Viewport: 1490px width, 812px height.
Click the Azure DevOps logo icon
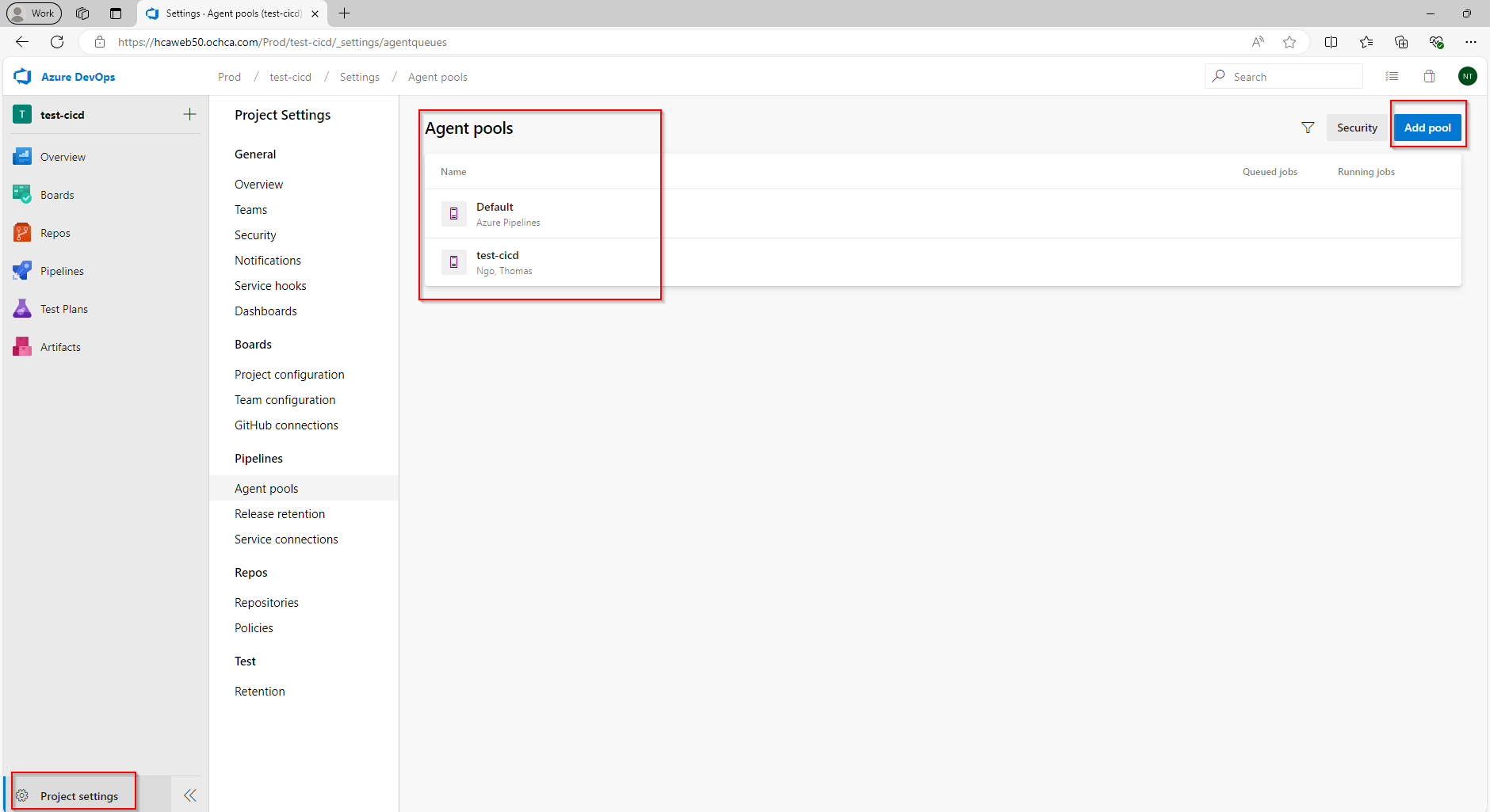pos(22,76)
